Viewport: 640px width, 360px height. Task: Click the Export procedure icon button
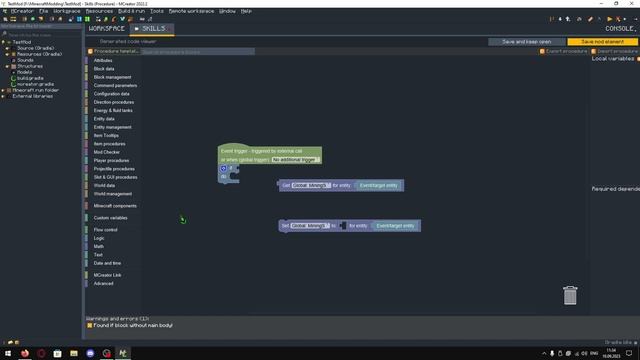tap(542, 51)
